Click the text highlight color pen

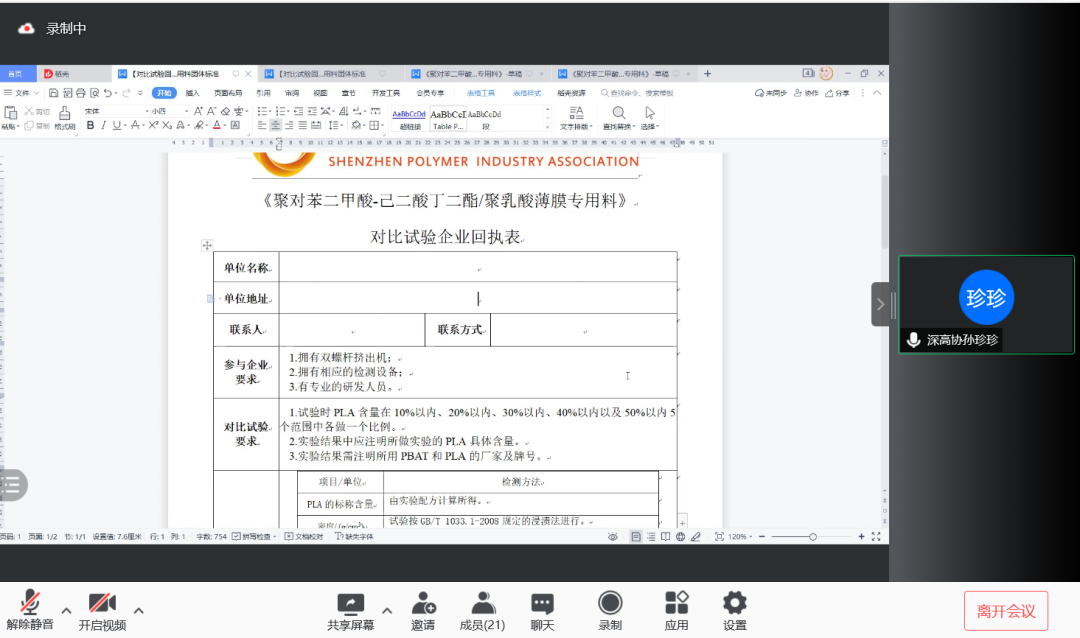tap(199, 125)
